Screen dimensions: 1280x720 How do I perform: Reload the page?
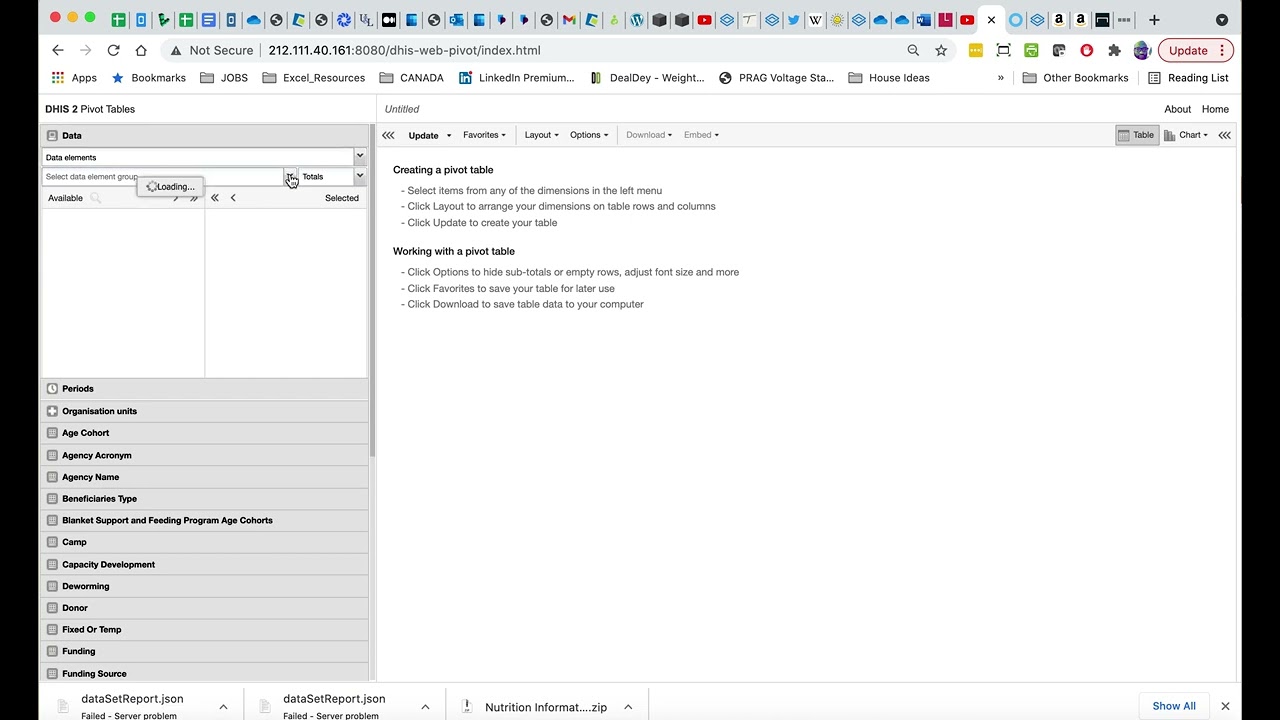113,50
